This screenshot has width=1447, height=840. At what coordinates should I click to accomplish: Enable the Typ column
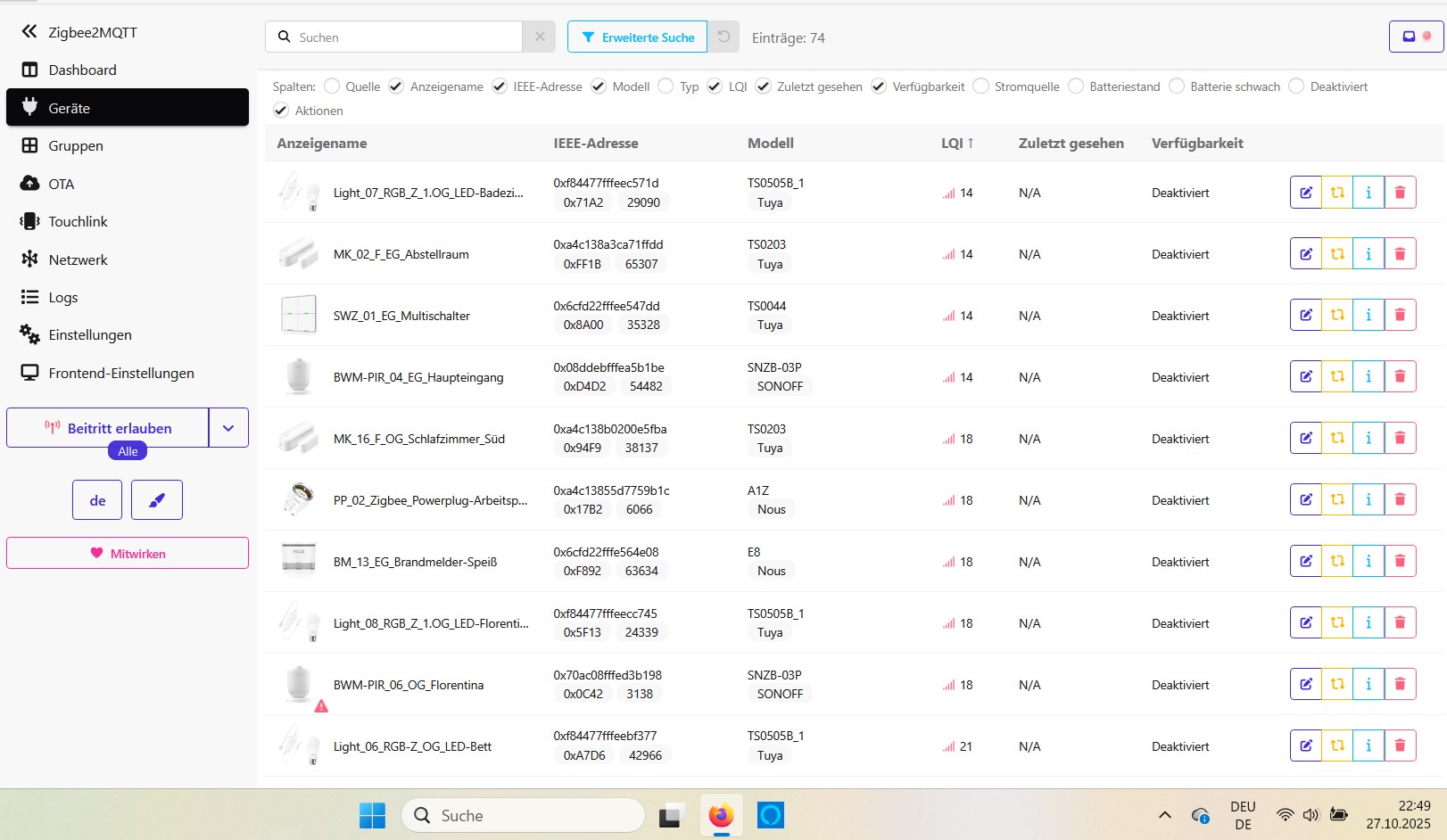point(666,86)
